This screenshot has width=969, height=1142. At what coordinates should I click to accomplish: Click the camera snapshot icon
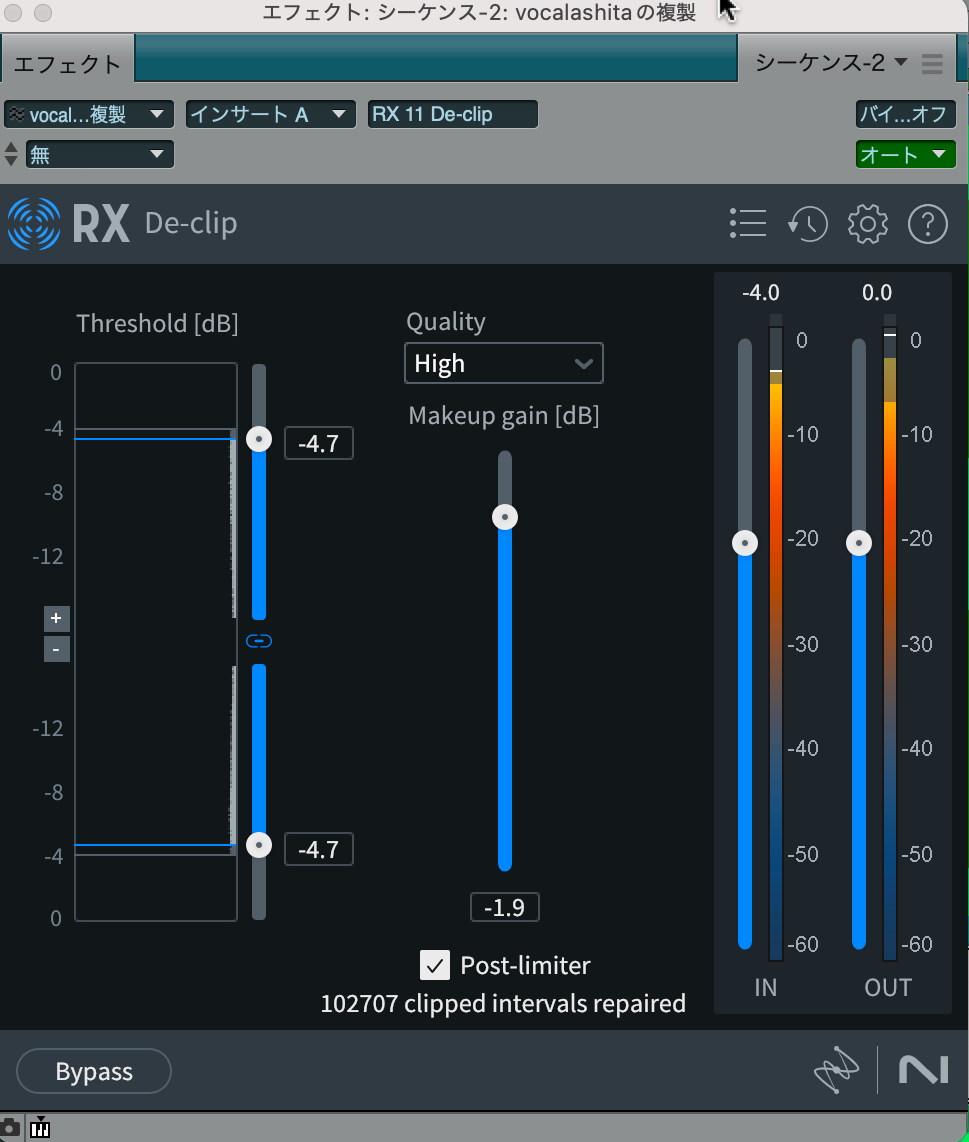tap(9, 1128)
